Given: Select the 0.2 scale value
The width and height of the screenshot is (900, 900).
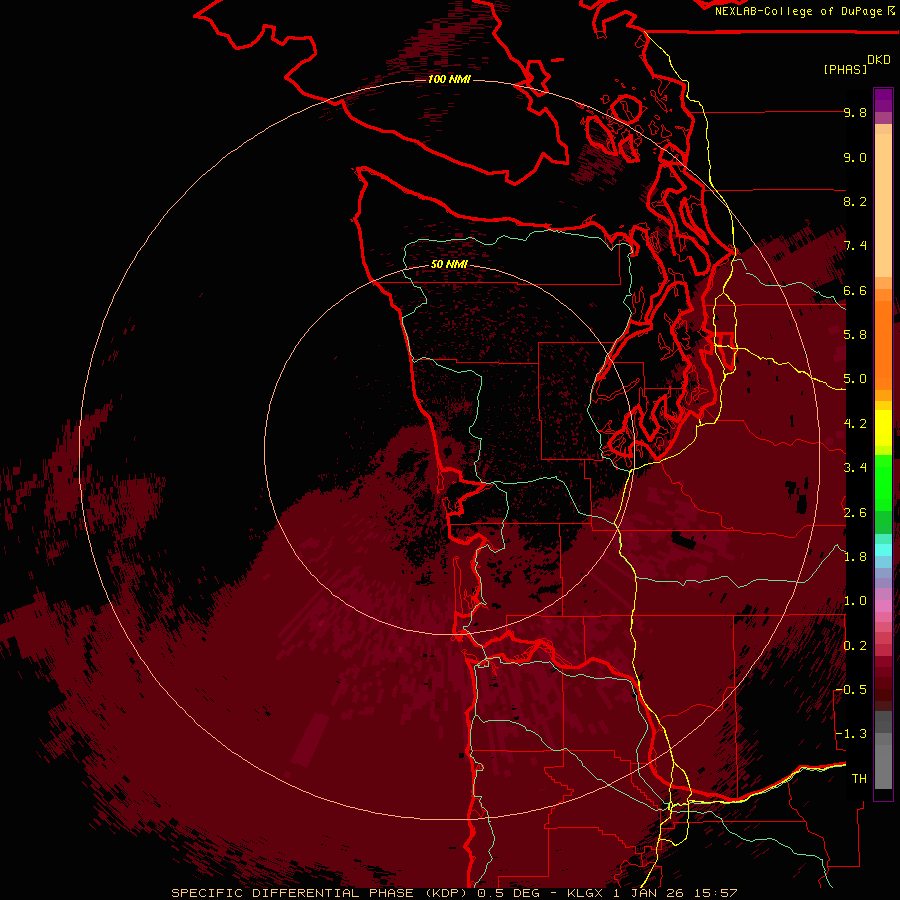Looking at the screenshot, I should click(855, 645).
